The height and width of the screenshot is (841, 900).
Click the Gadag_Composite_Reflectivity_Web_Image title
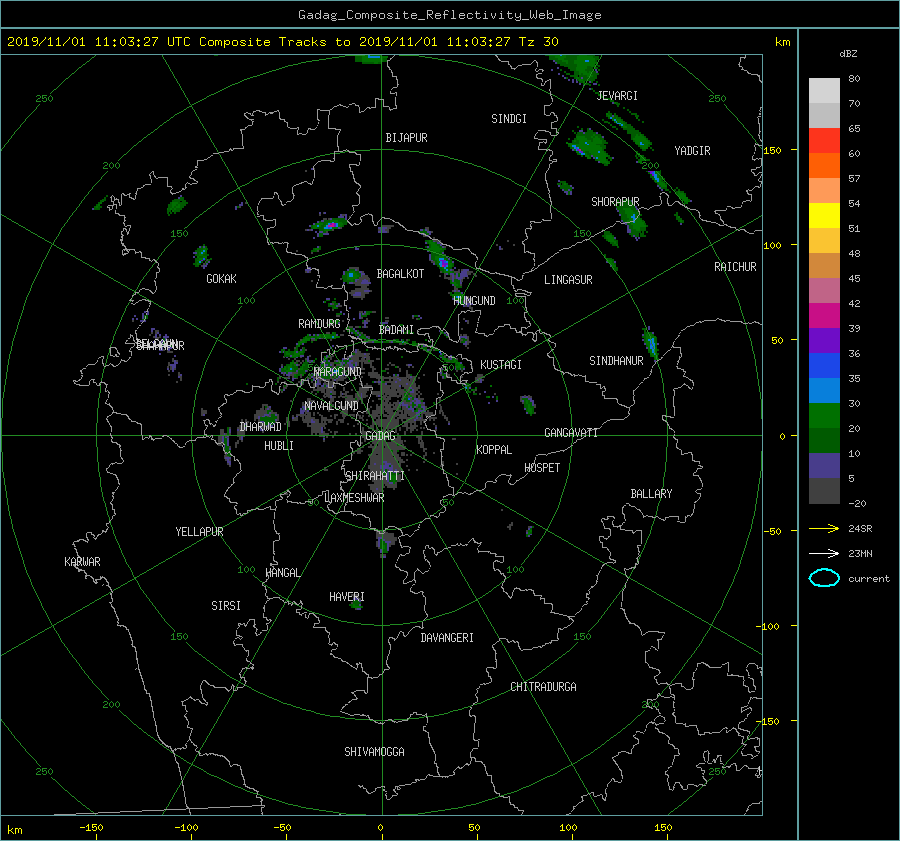(449, 15)
